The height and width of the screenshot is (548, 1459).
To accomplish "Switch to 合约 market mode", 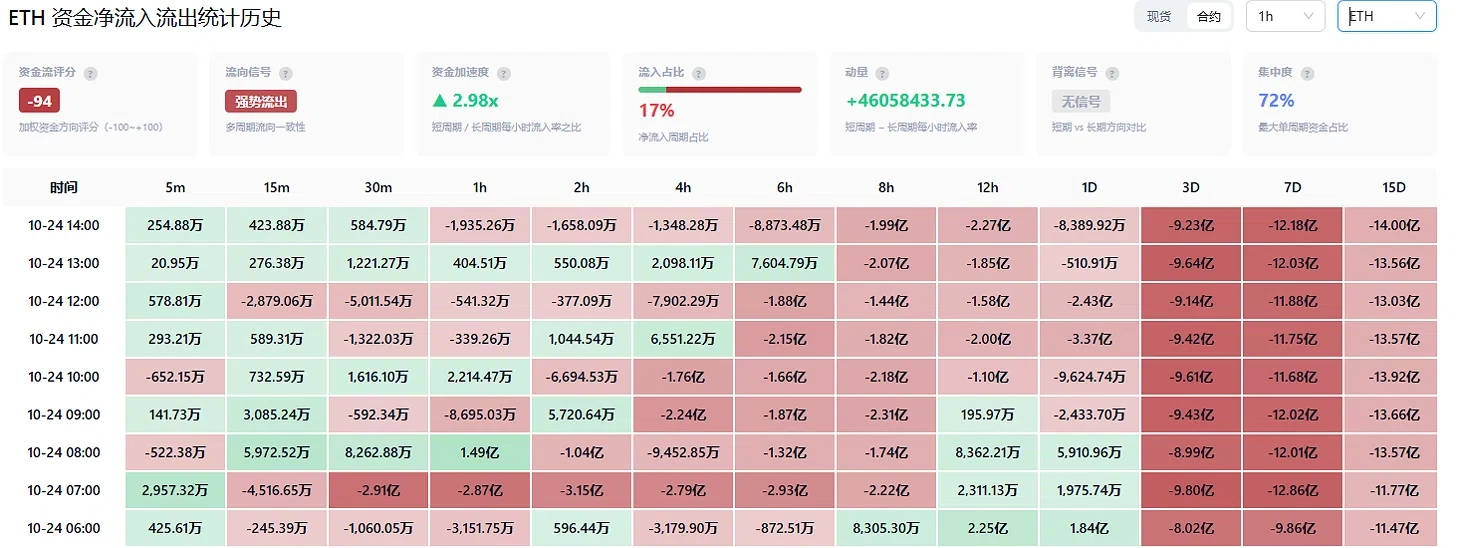I will pos(1209,16).
